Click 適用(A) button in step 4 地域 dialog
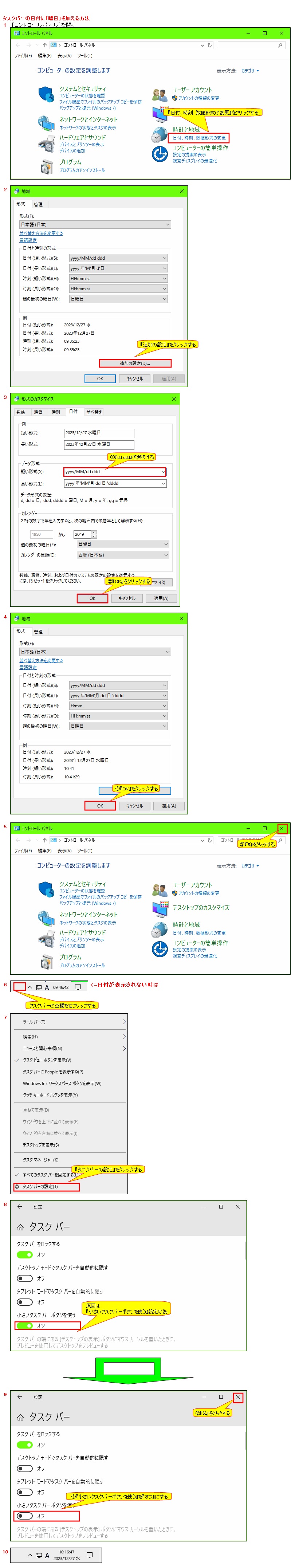This screenshot has width=299, height=1568. click(169, 806)
